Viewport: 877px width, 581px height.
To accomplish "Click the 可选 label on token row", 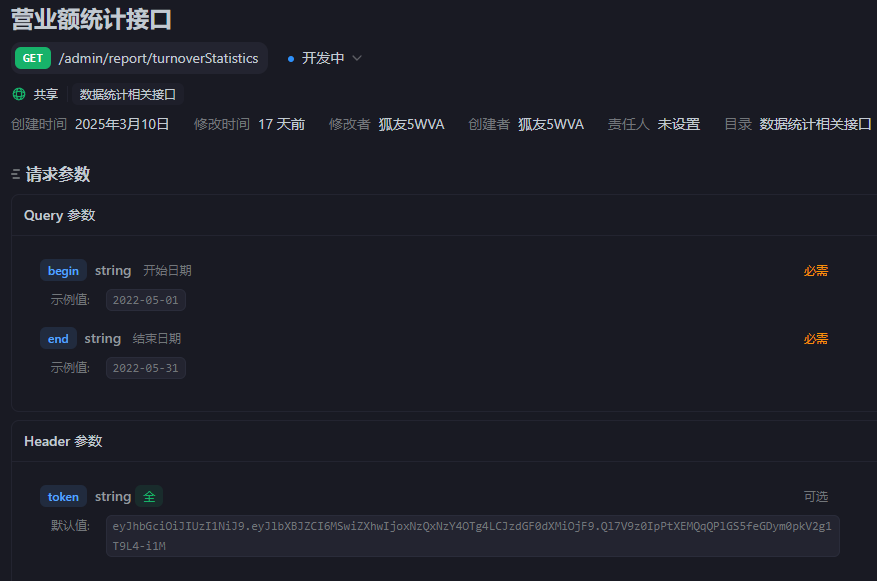I will coord(815,497).
